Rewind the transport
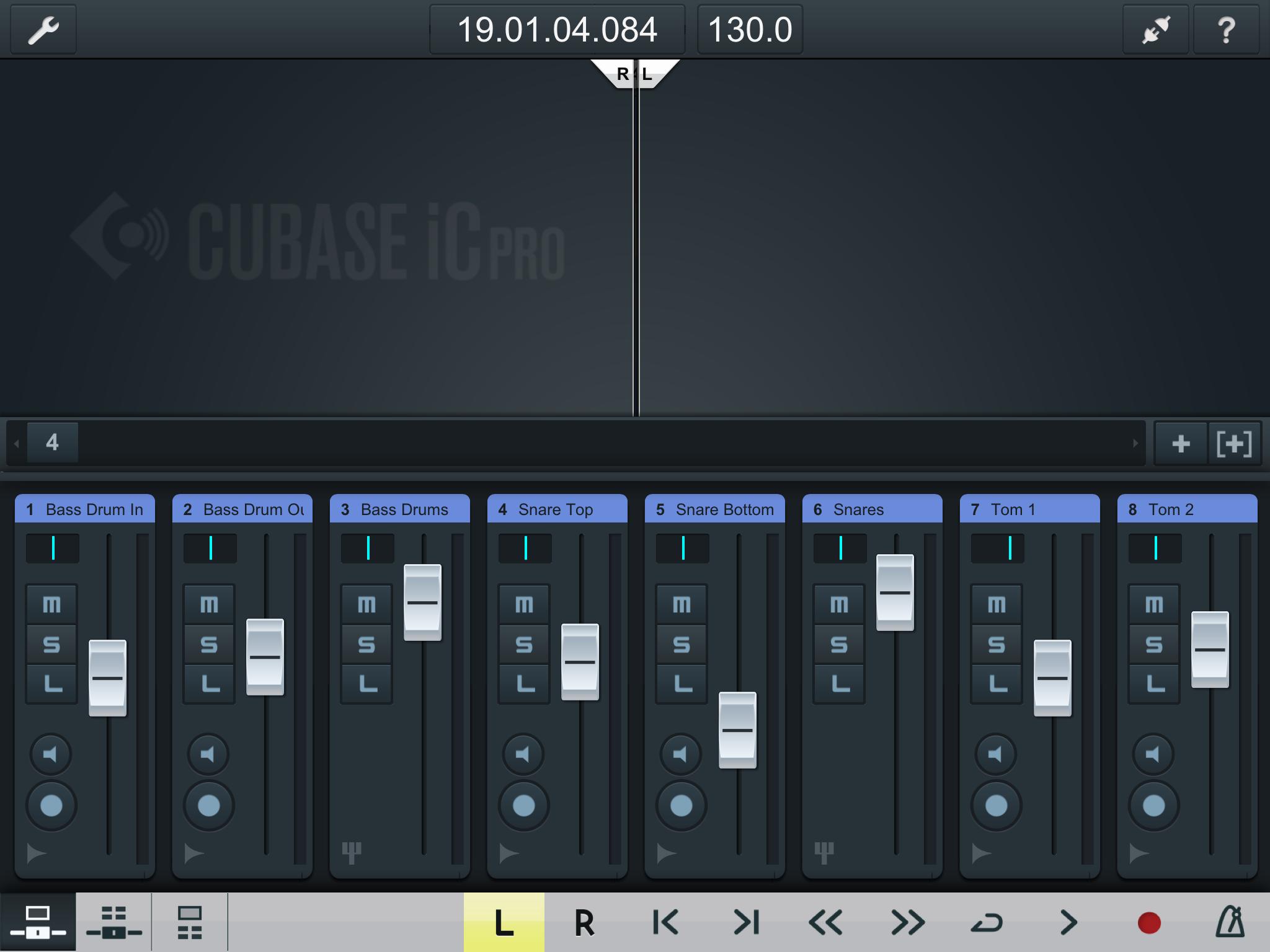 (x=826, y=922)
